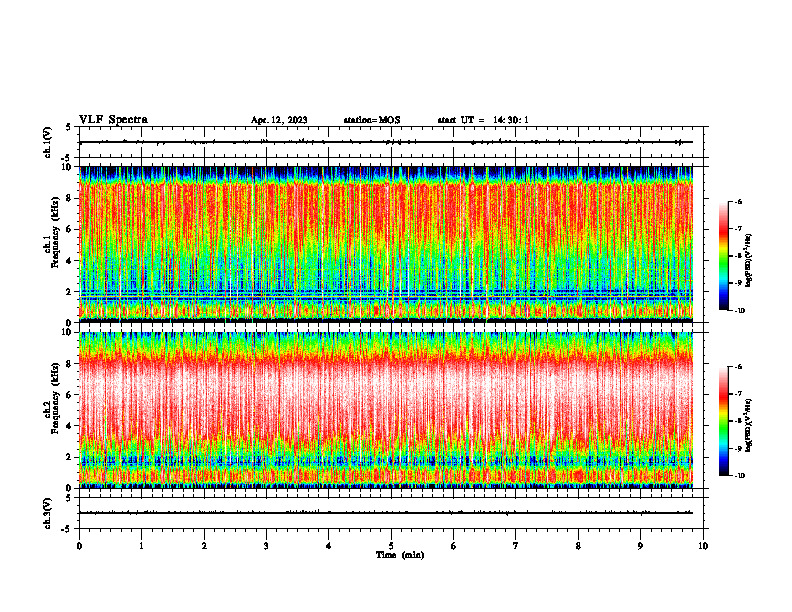The height and width of the screenshot is (612, 792).
Task: Select the 'ch.3(V)' waveform axis label
Action: 47,513
